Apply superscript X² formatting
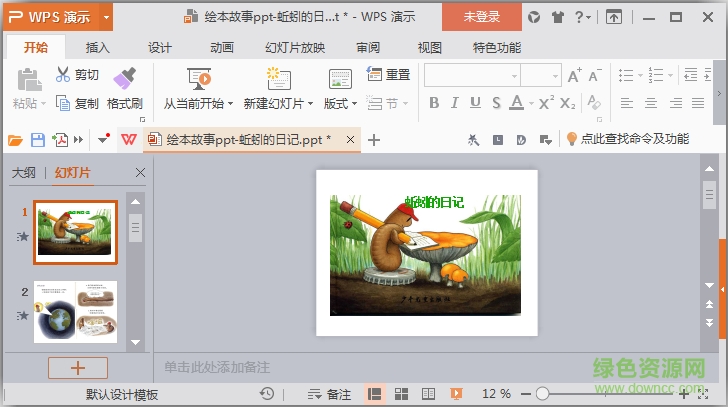 [x=546, y=103]
